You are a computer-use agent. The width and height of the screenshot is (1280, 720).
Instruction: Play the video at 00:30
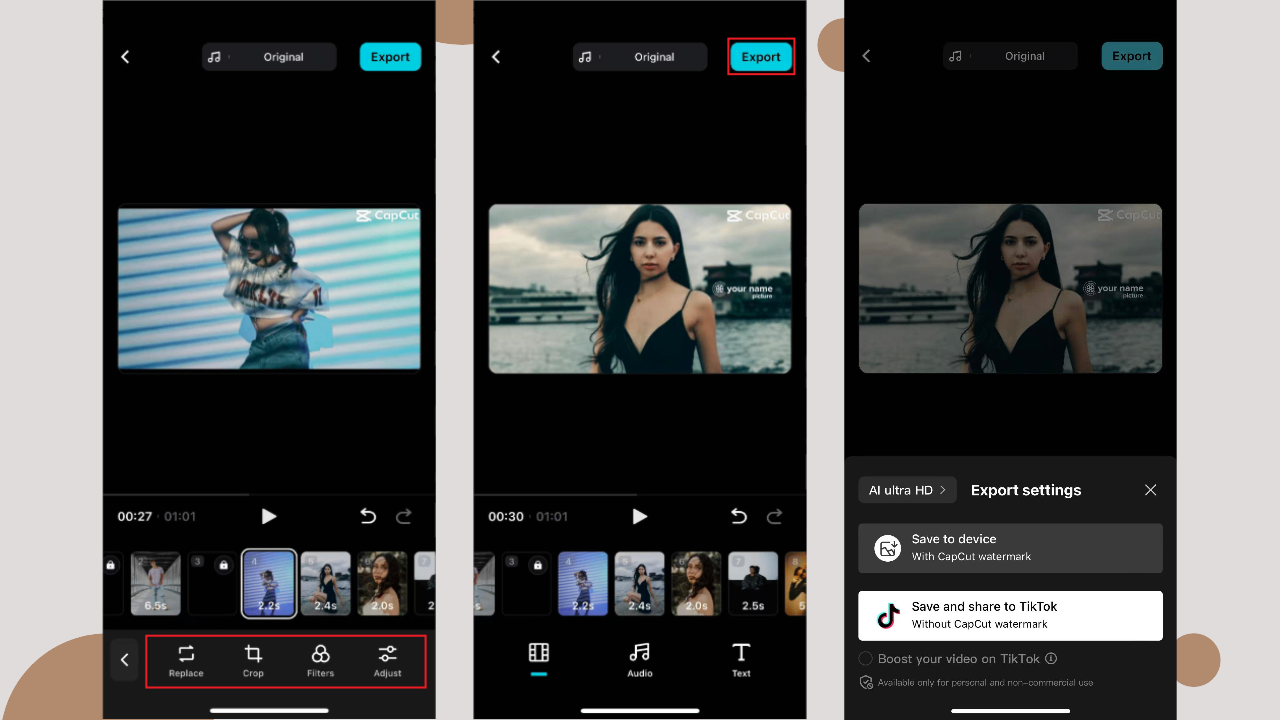[x=639, y=516]
